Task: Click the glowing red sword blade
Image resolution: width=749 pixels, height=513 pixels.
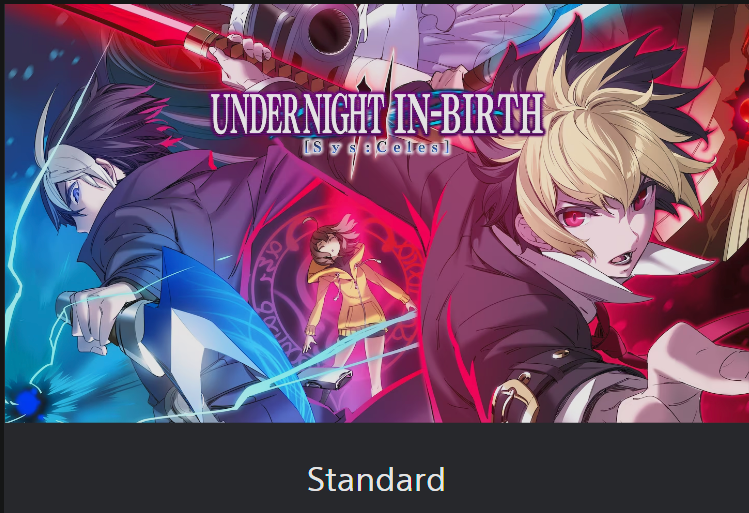Action: click(124, 24)
